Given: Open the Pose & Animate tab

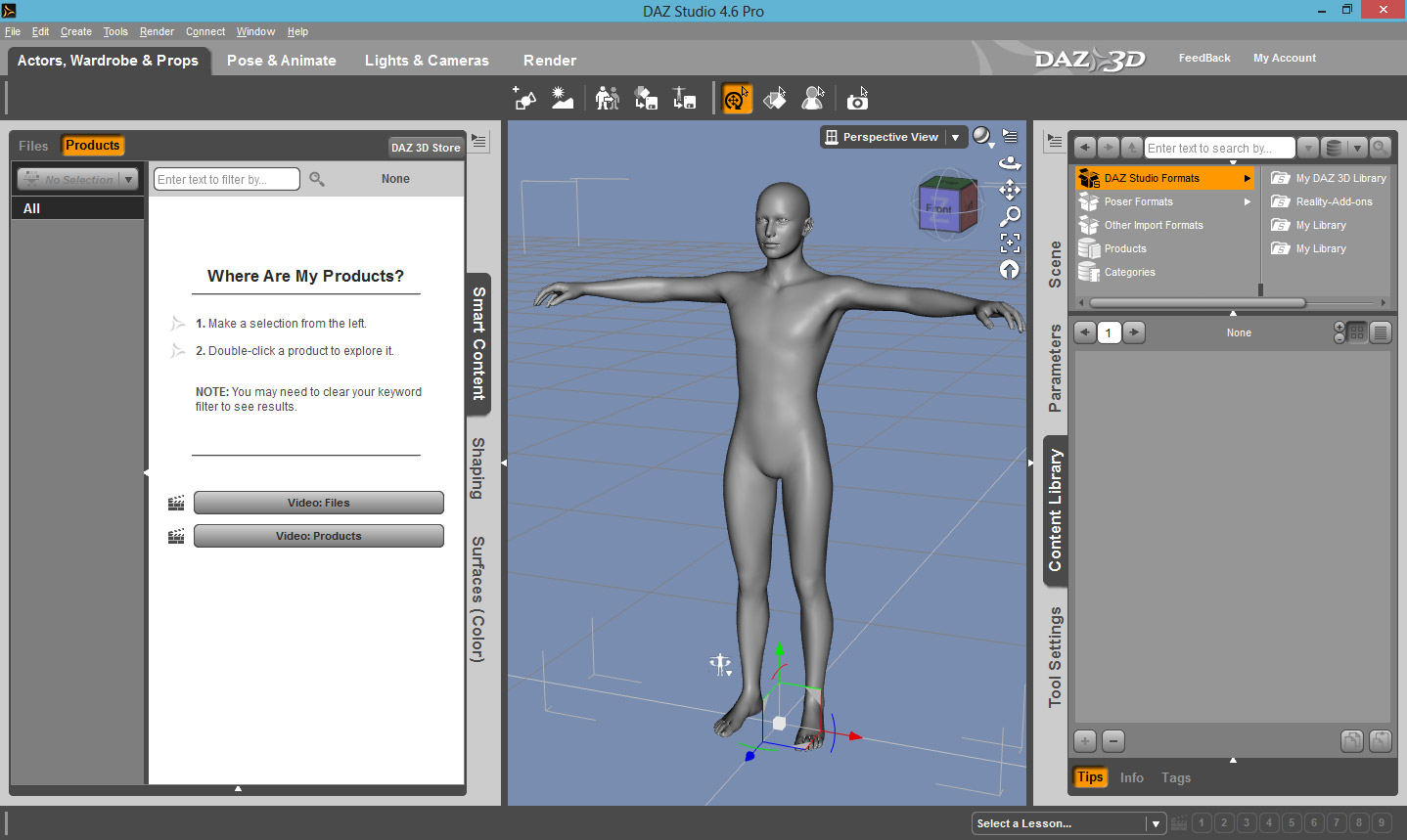Looking at the screenshot, I should (x=281, y=61).
